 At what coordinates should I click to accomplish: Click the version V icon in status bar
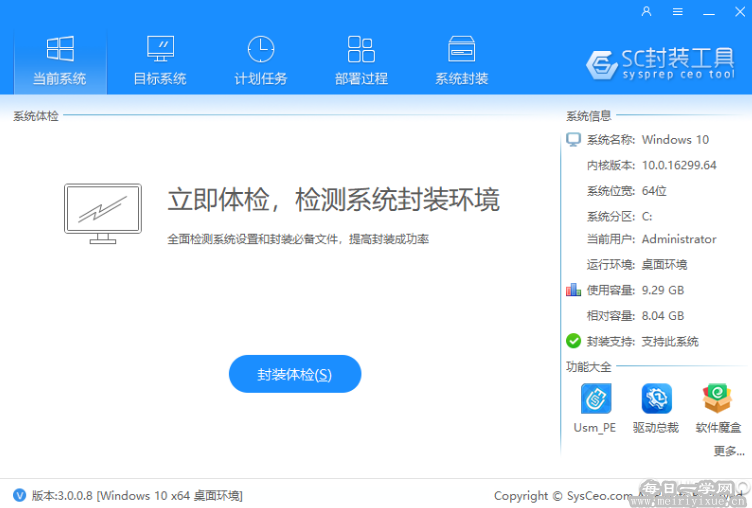coord(20,495)
